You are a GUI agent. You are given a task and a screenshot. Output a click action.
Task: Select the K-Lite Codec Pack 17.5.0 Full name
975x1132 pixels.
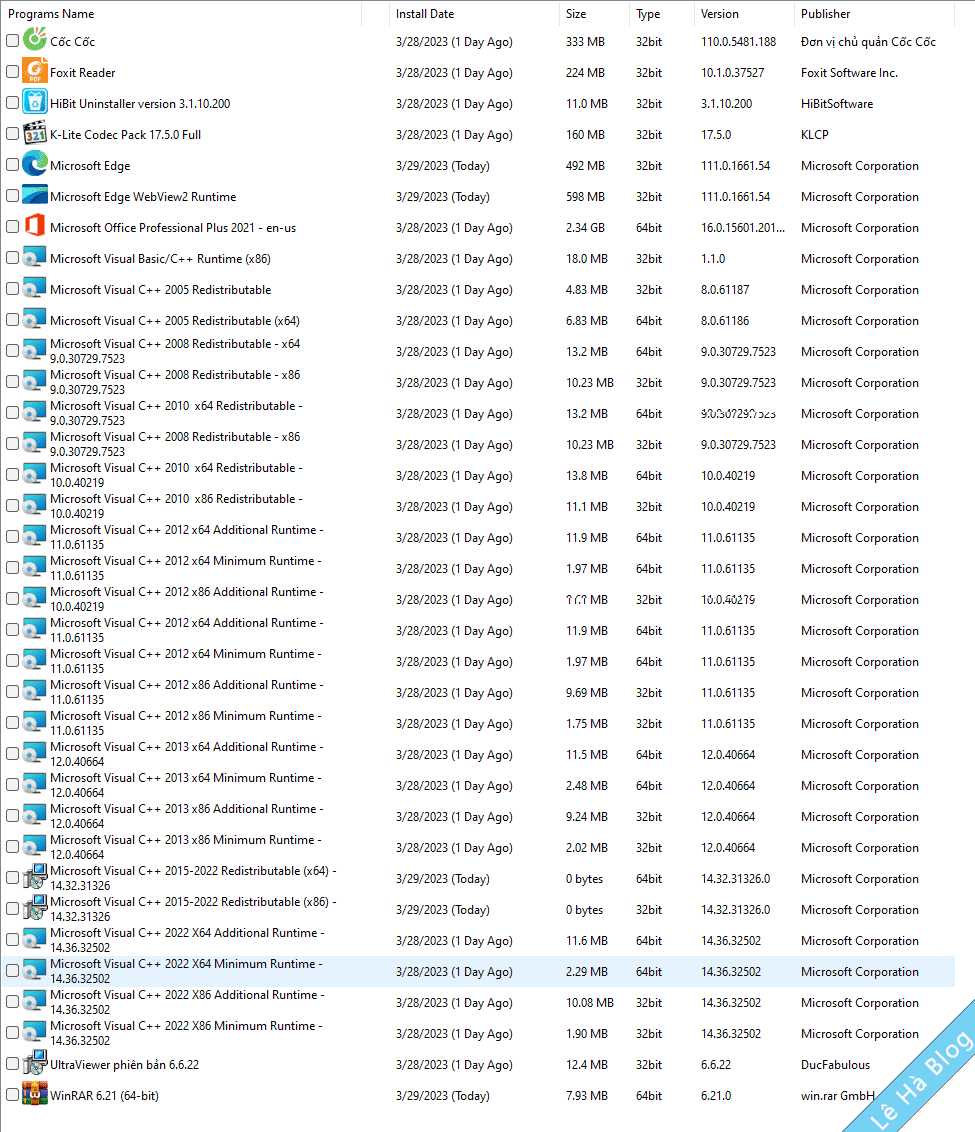126,134
